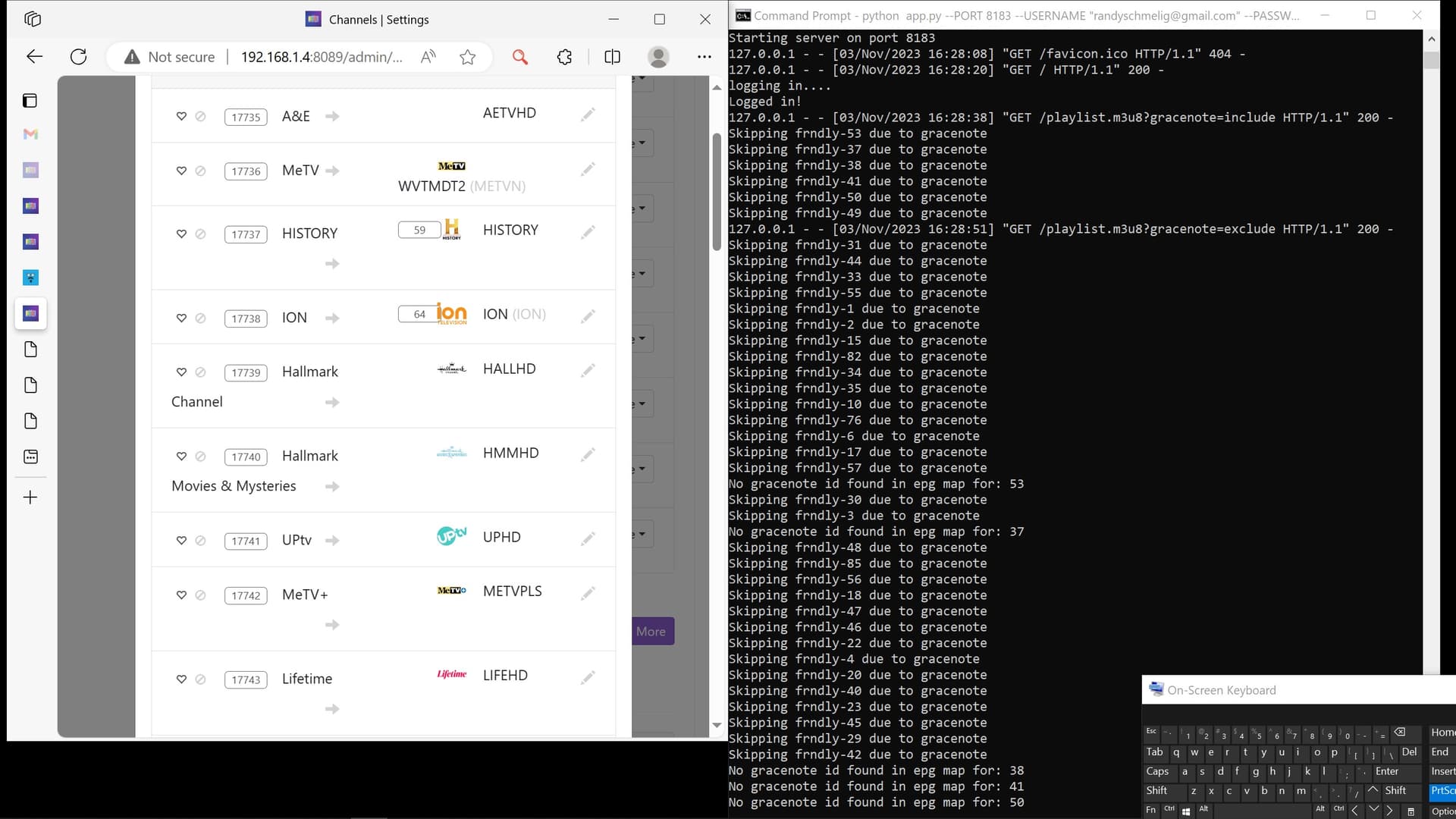Image resolution: width=1456 pixels, height=819 pixels.
Task: Open the browser tab actions menu
Action: click(x=30, y=101)
